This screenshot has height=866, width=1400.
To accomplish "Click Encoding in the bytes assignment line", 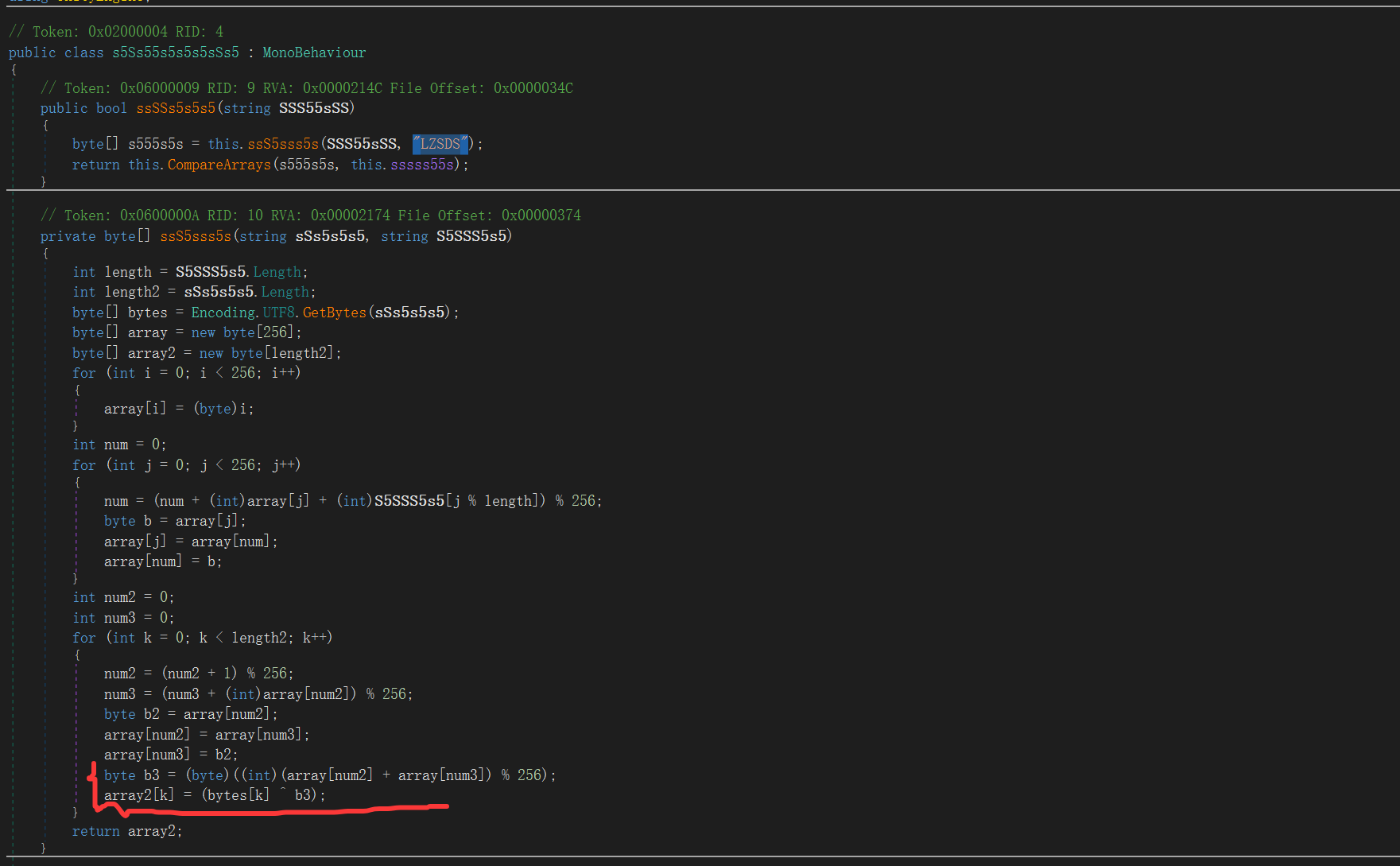I will tap(223, 313).
